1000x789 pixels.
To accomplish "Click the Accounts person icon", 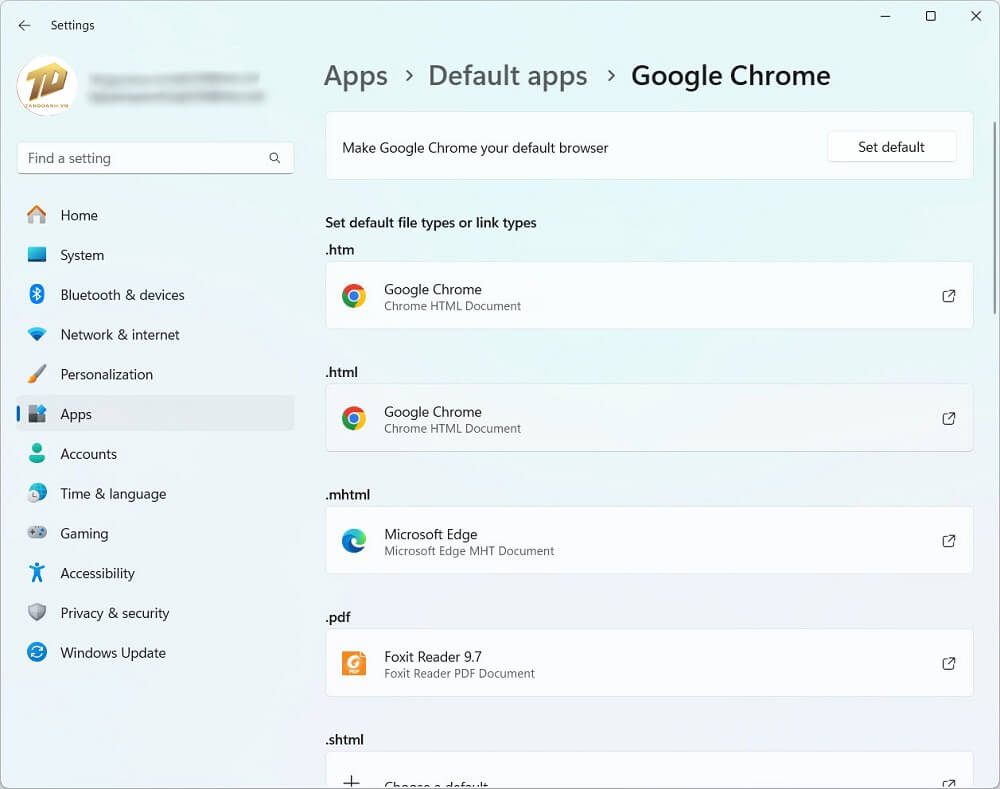I will tap(37, 453).
